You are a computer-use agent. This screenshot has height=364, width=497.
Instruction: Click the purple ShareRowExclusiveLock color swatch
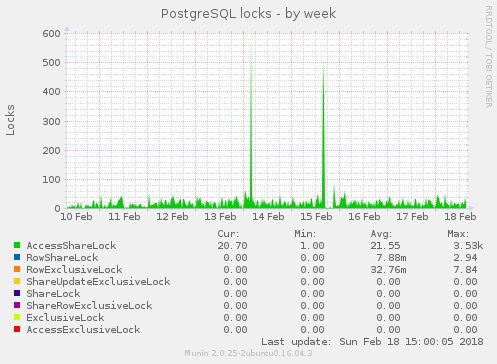pos(17,305)
